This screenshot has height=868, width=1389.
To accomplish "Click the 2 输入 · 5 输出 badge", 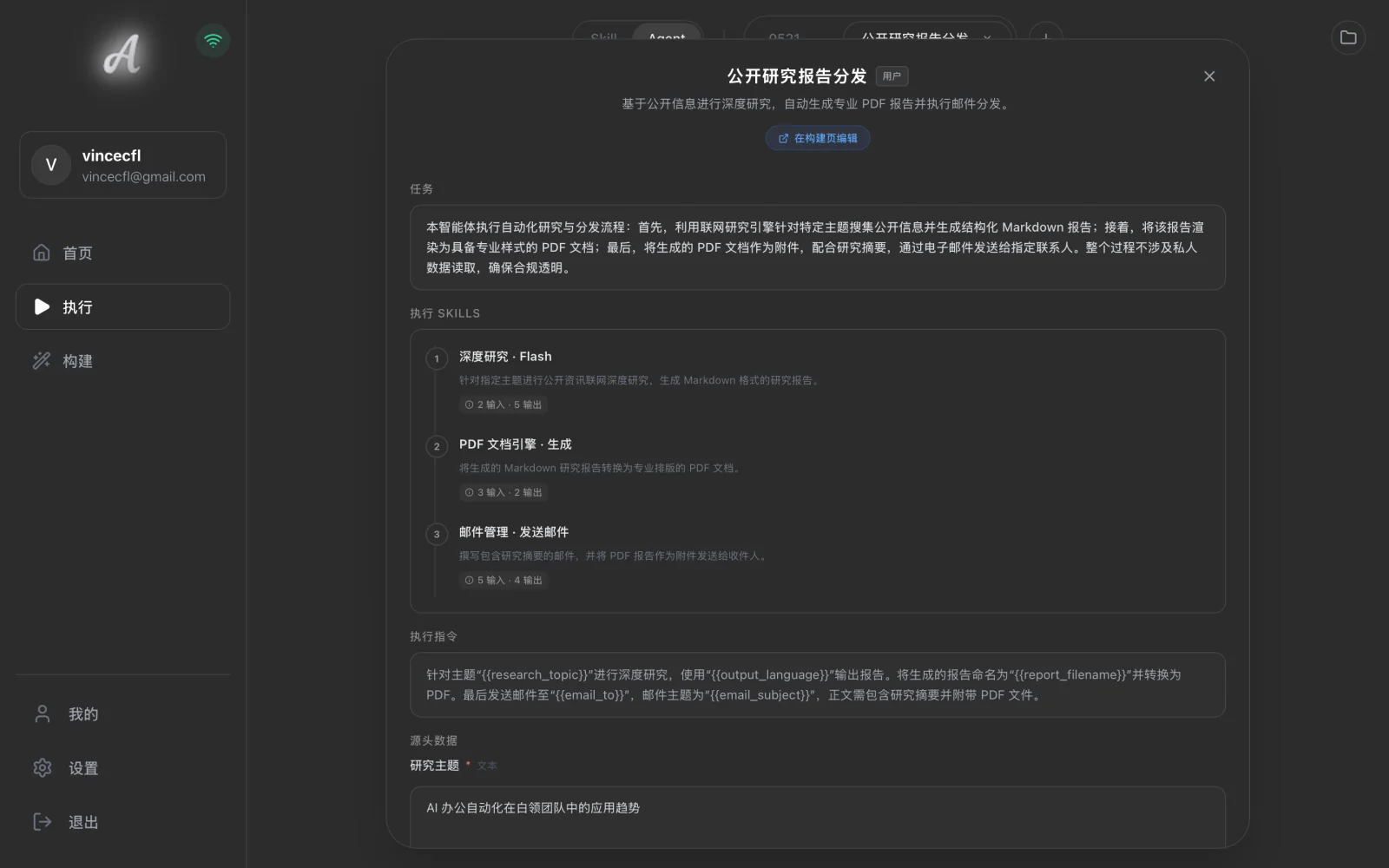I will [504, 404].
